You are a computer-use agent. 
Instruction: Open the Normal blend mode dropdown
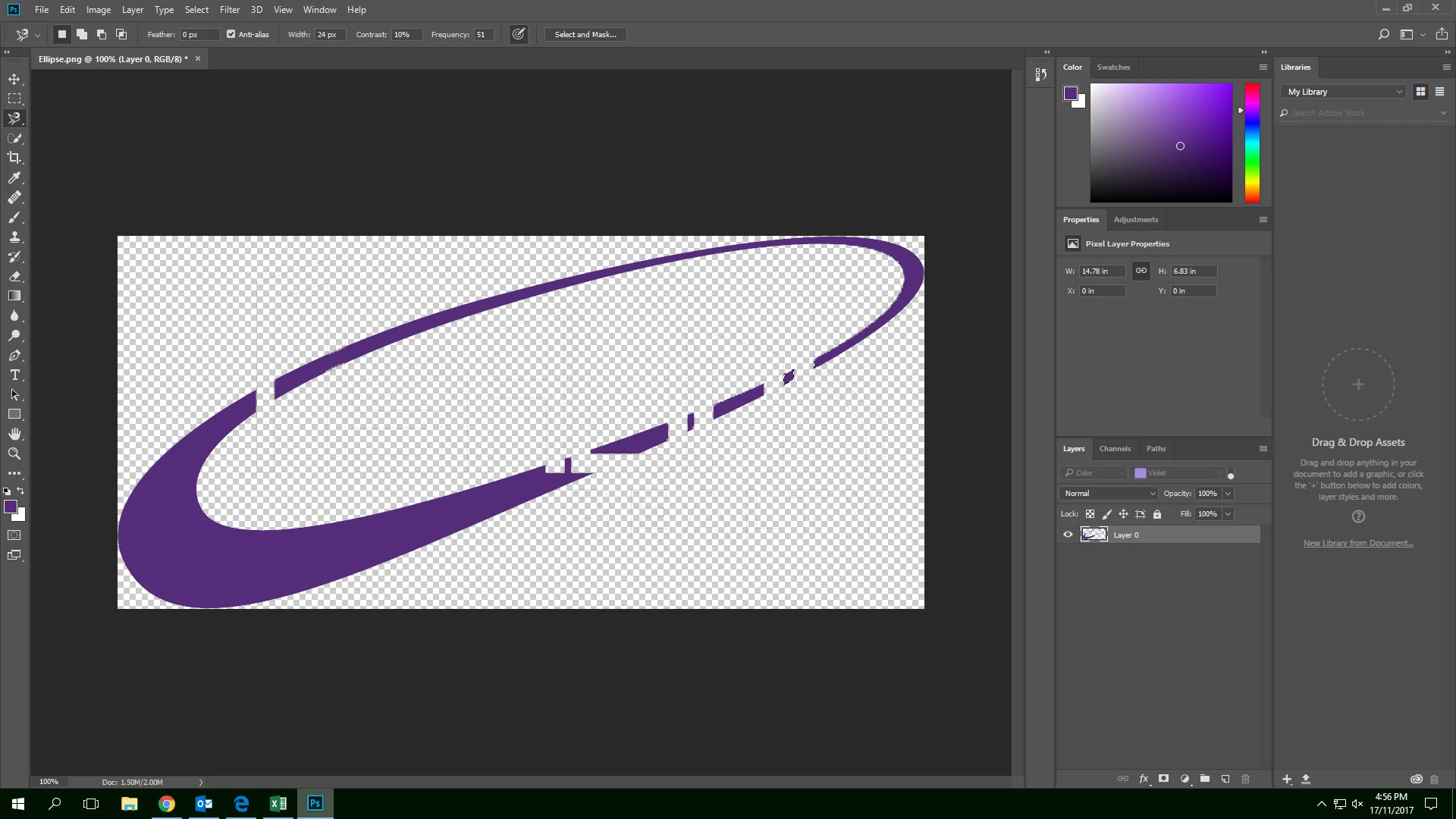pos(1109,493)
